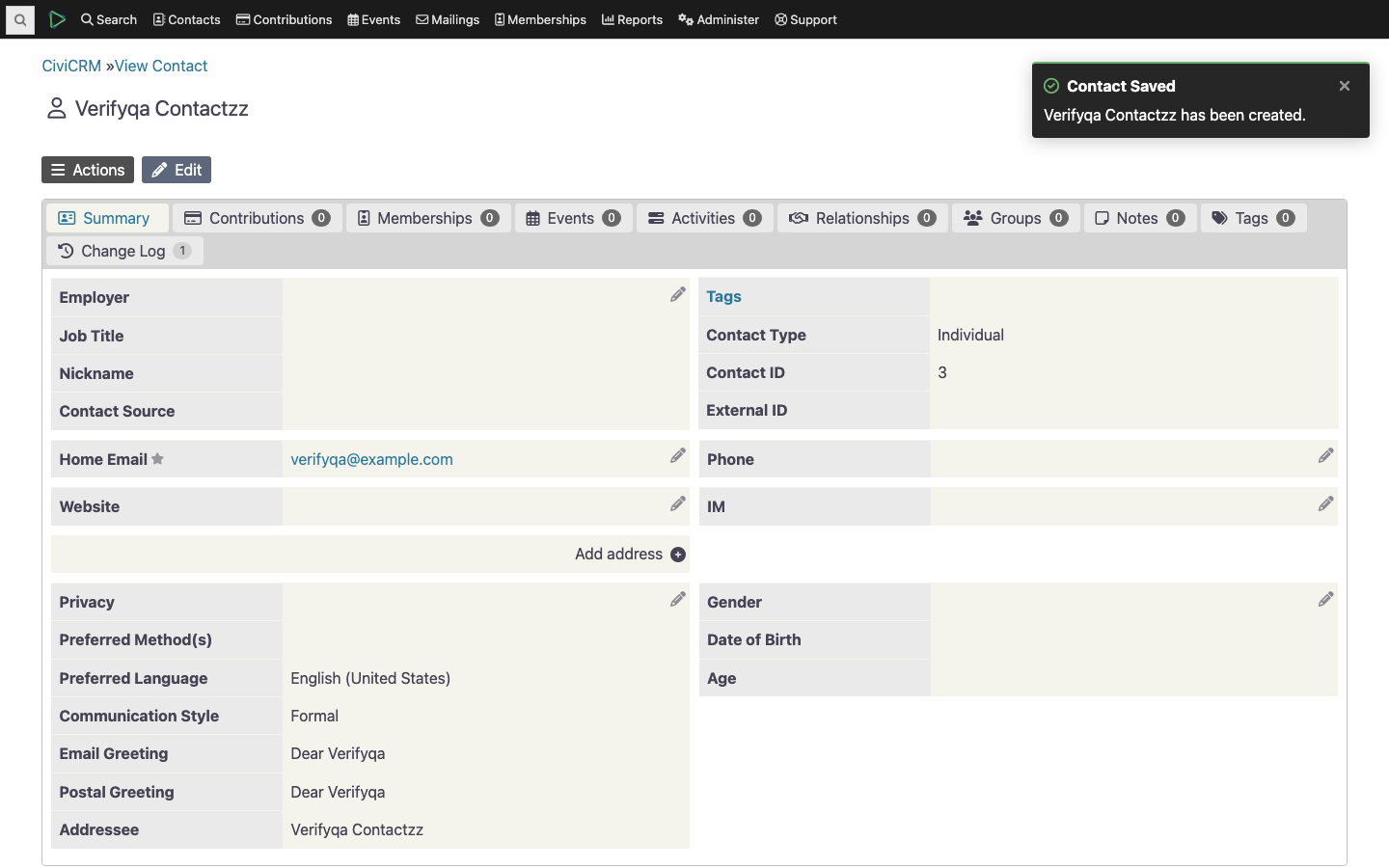Image resolution: width=1389 pixels, height=868 pixels.
Task: Click the plus icon next to Add address
Action: [x=678, y=555]
